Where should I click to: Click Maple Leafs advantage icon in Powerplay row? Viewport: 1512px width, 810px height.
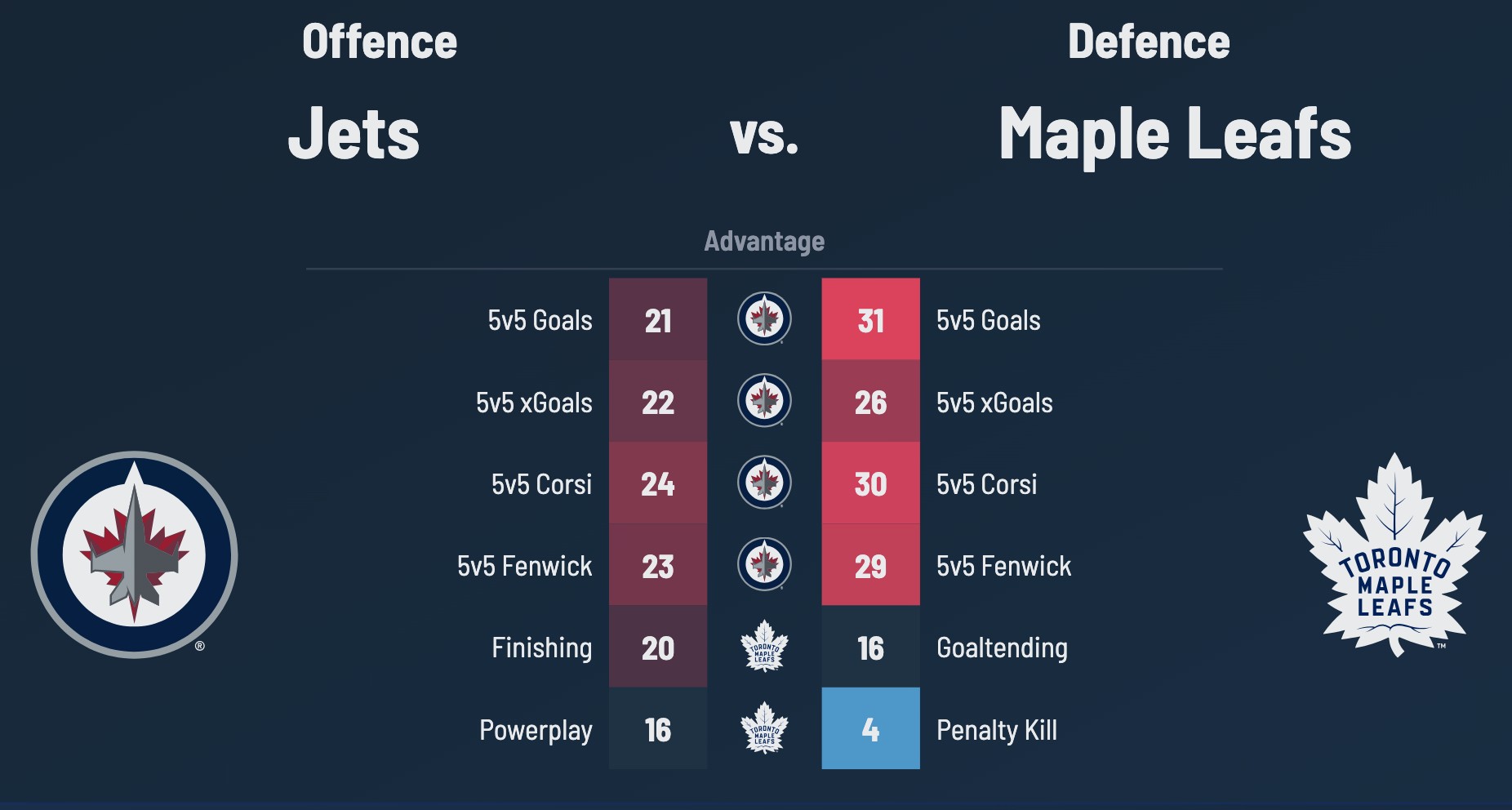(764, 728)
